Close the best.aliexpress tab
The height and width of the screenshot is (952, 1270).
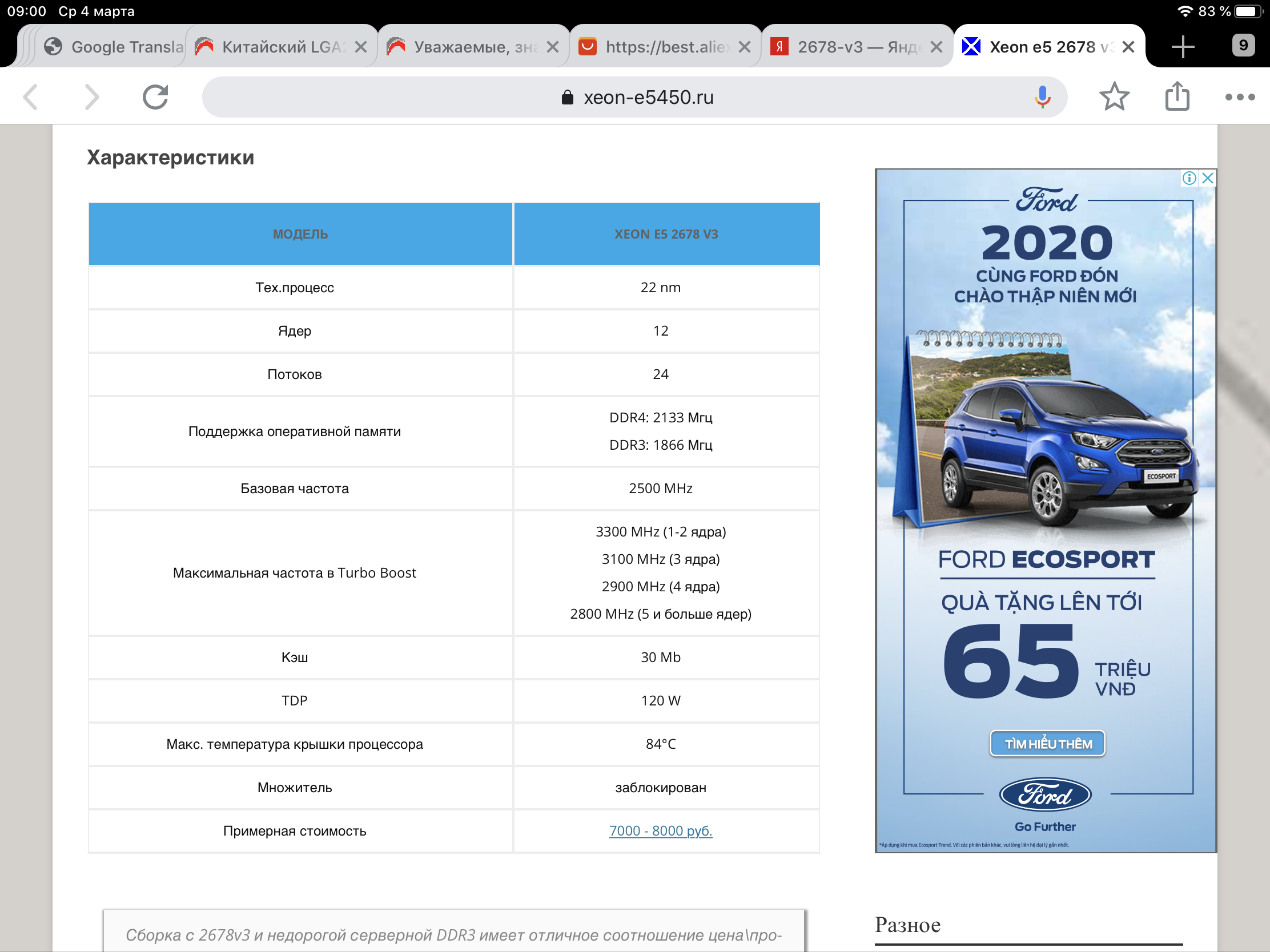tap(744, 47)
